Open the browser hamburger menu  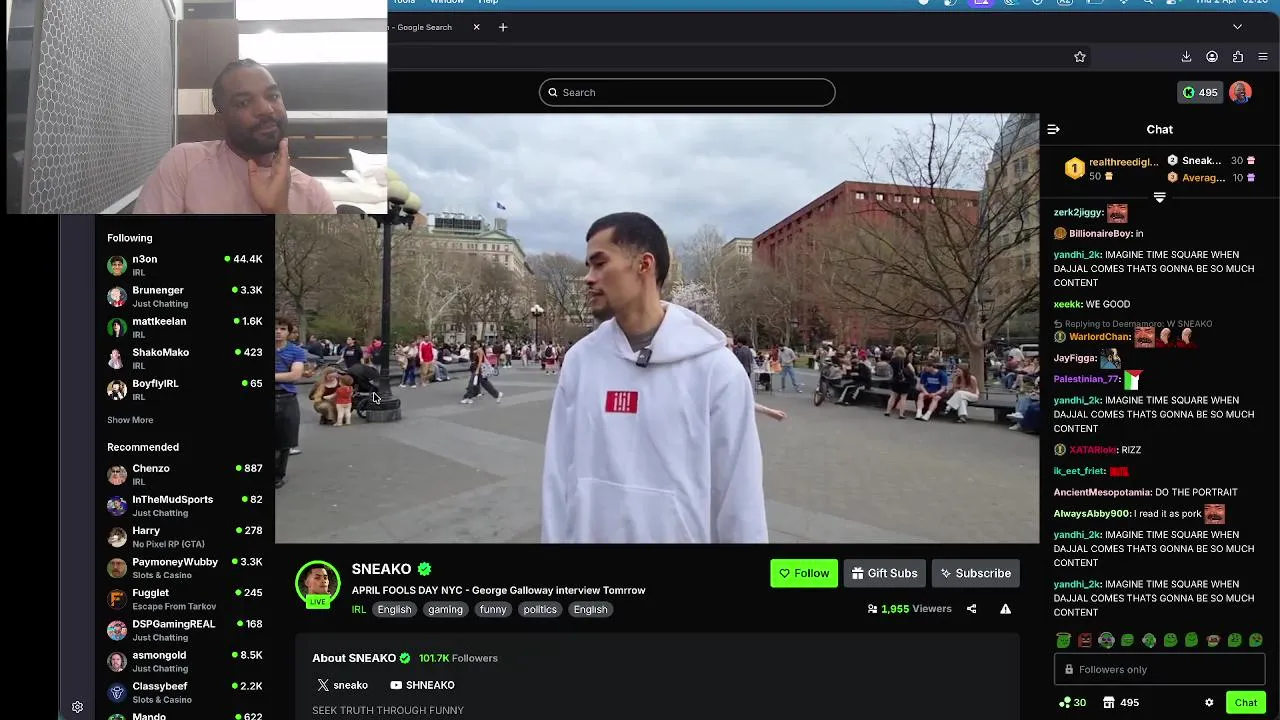[1263, 57]
